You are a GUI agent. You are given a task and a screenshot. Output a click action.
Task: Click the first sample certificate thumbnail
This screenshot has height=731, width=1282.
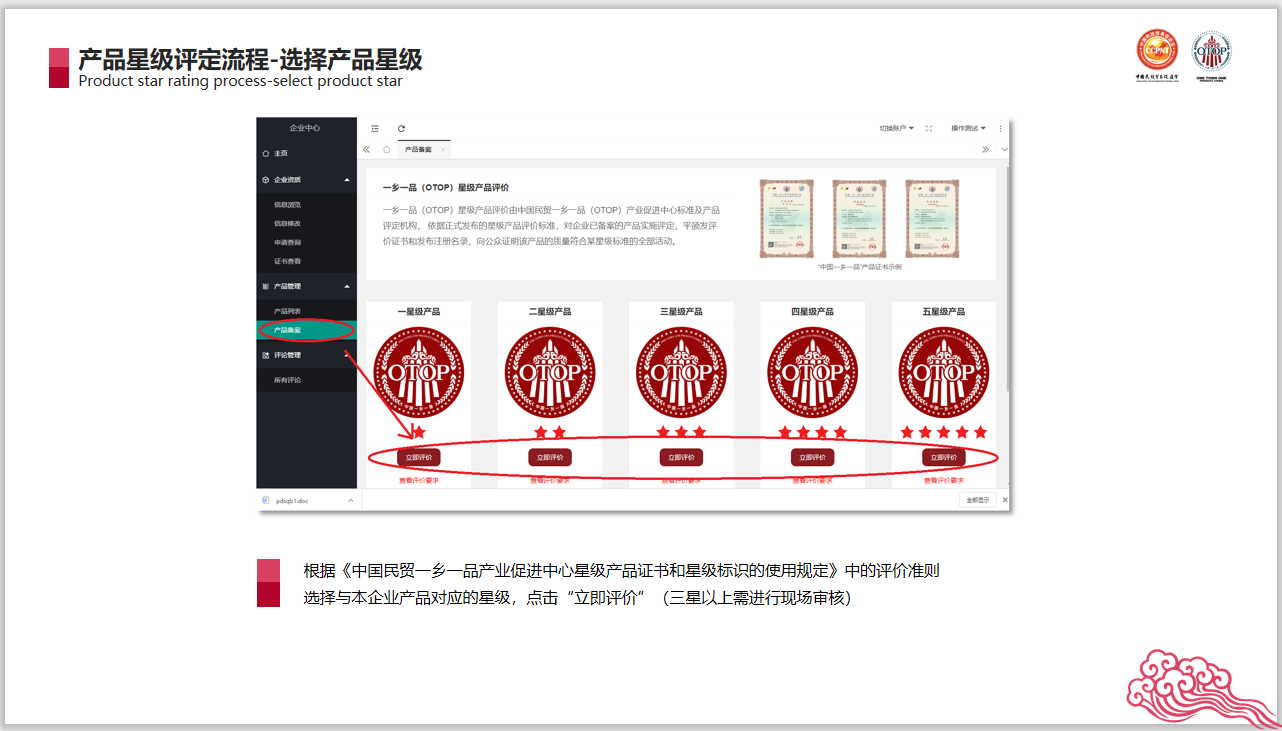pos(787,219)
